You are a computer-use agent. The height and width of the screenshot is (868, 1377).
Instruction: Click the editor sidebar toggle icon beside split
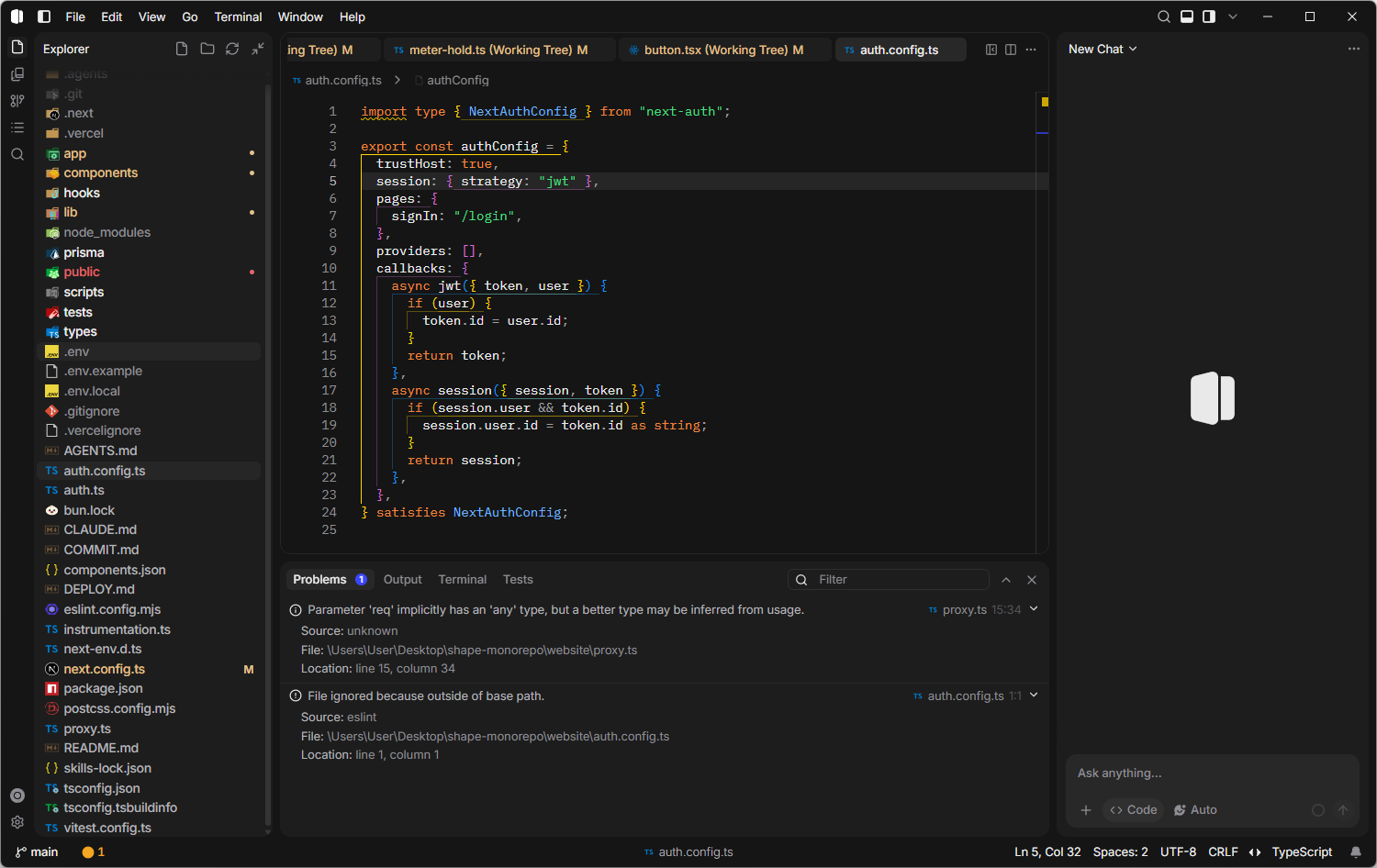pyautogui.click(x=991, y=50)
